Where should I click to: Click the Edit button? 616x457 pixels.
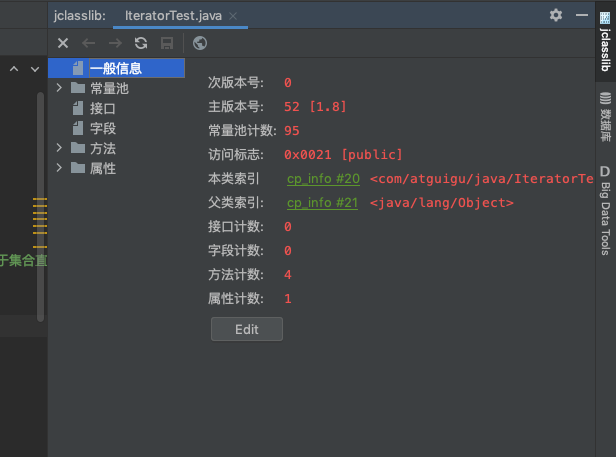pos(247,329)
